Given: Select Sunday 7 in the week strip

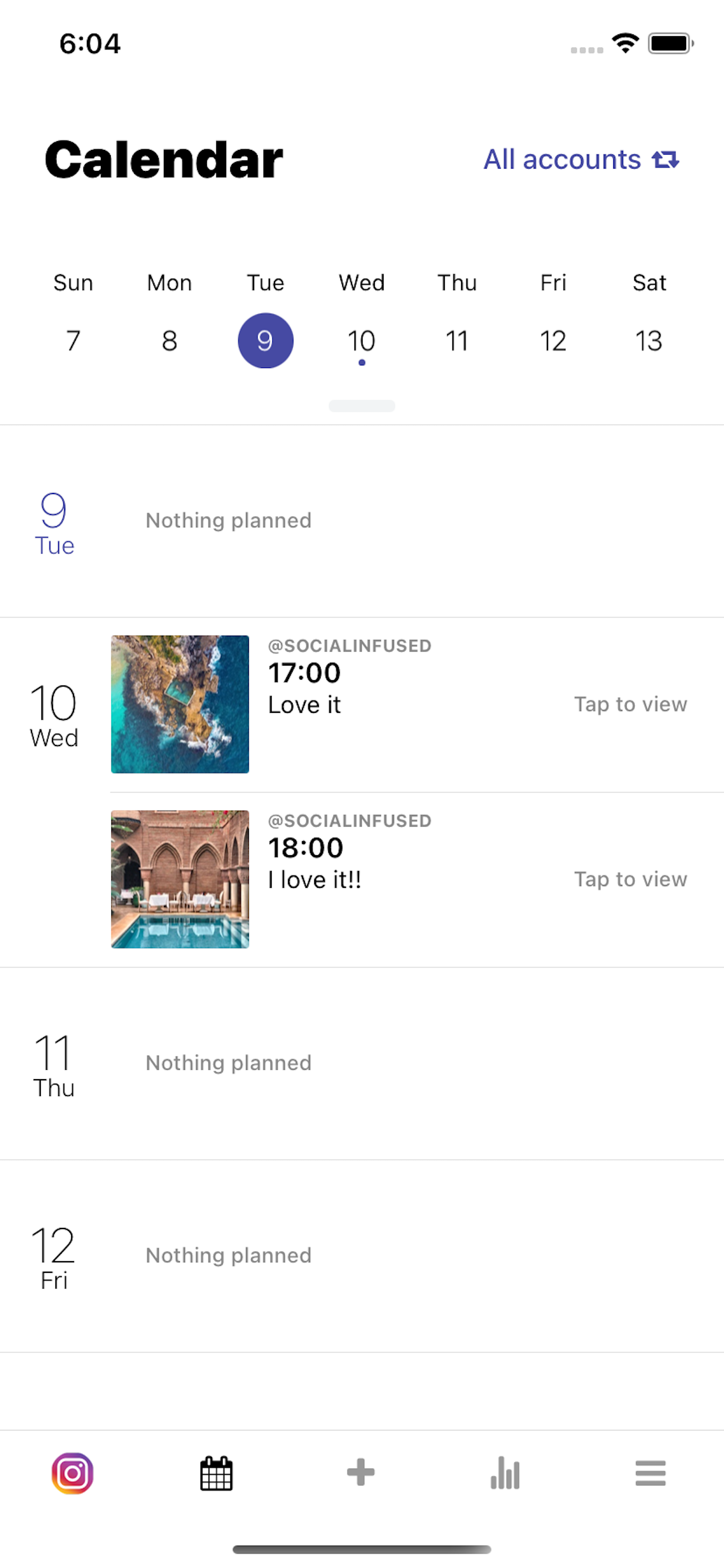Looking at the screenshot, I should pos(73,340).
